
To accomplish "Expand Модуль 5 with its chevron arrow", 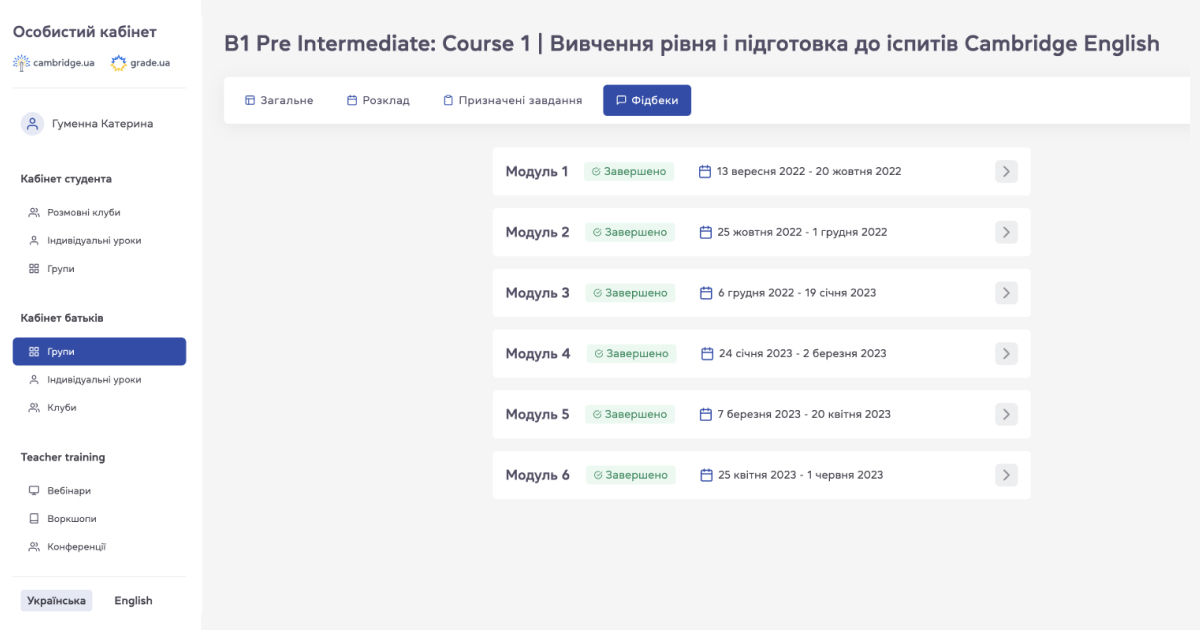I will [1006, 414].
